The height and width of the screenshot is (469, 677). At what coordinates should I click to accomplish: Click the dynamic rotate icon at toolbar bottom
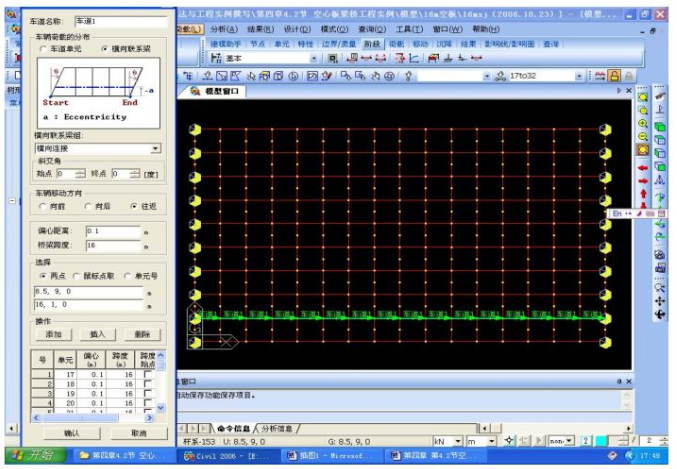coord(660,314)
